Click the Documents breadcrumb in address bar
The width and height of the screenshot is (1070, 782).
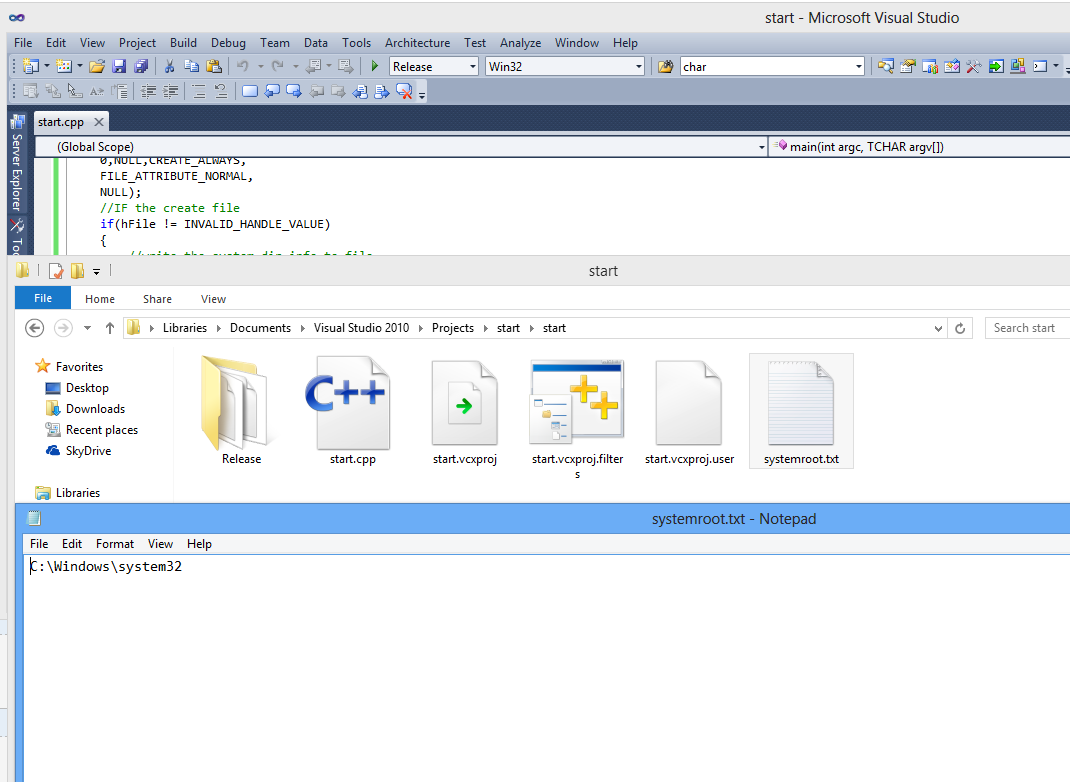click(260, 328)
